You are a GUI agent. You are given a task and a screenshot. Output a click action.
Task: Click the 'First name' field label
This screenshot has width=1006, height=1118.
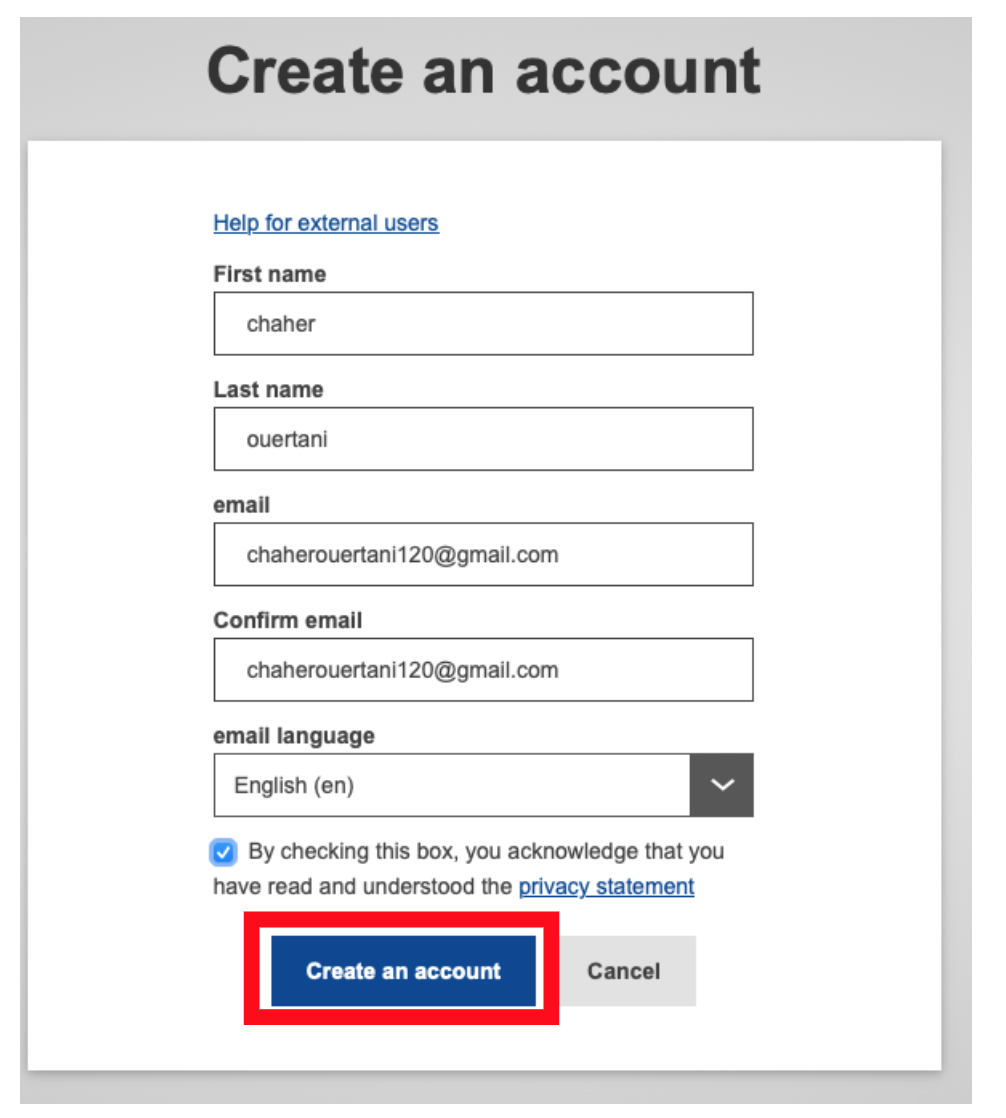tap(269, 274)
